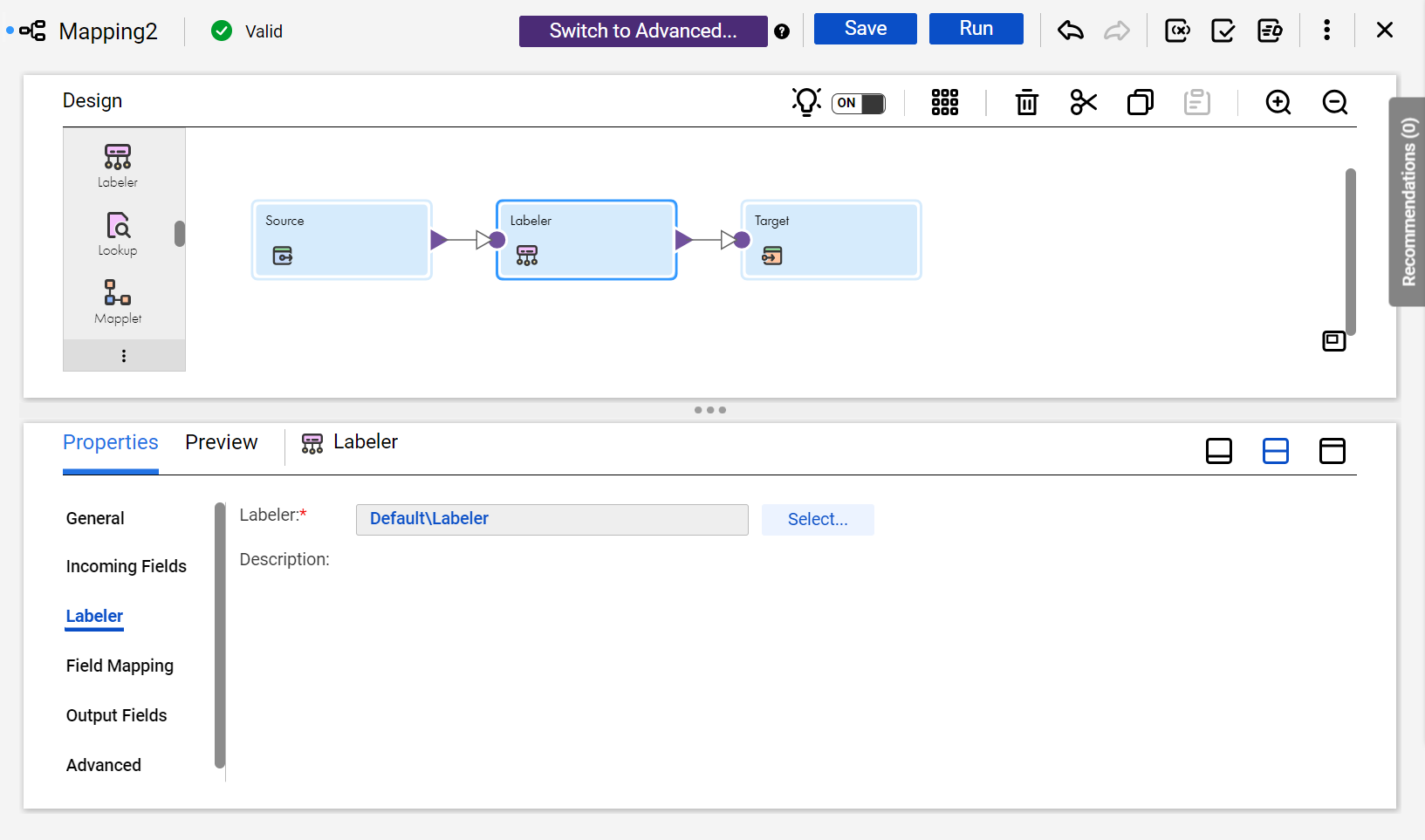The height and width of the screenshot is (840, 1425).
Task: Undo the last mapping change
Action: [1071, 31]
